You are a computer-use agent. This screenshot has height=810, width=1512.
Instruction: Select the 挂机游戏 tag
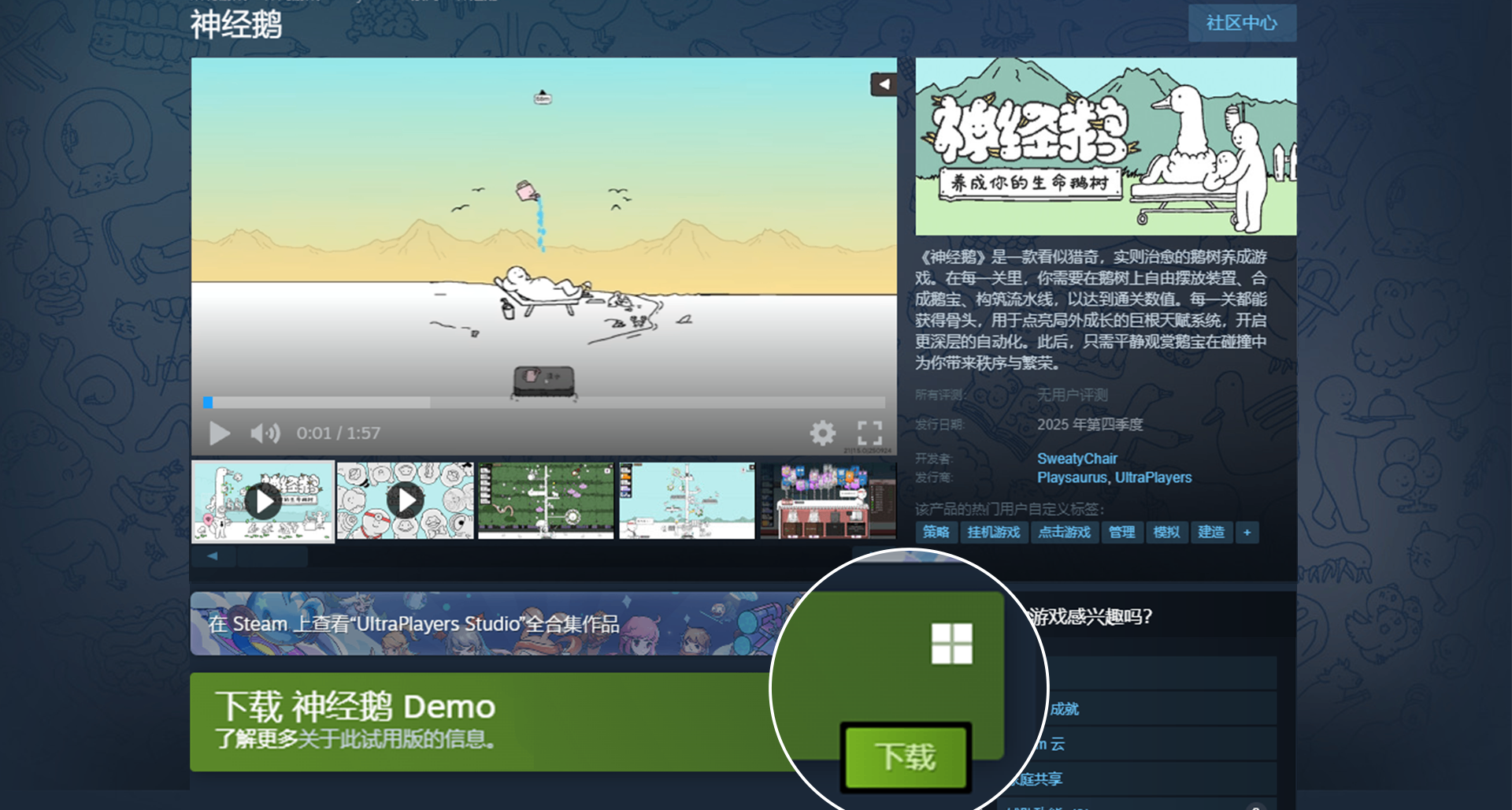(994, 532)
